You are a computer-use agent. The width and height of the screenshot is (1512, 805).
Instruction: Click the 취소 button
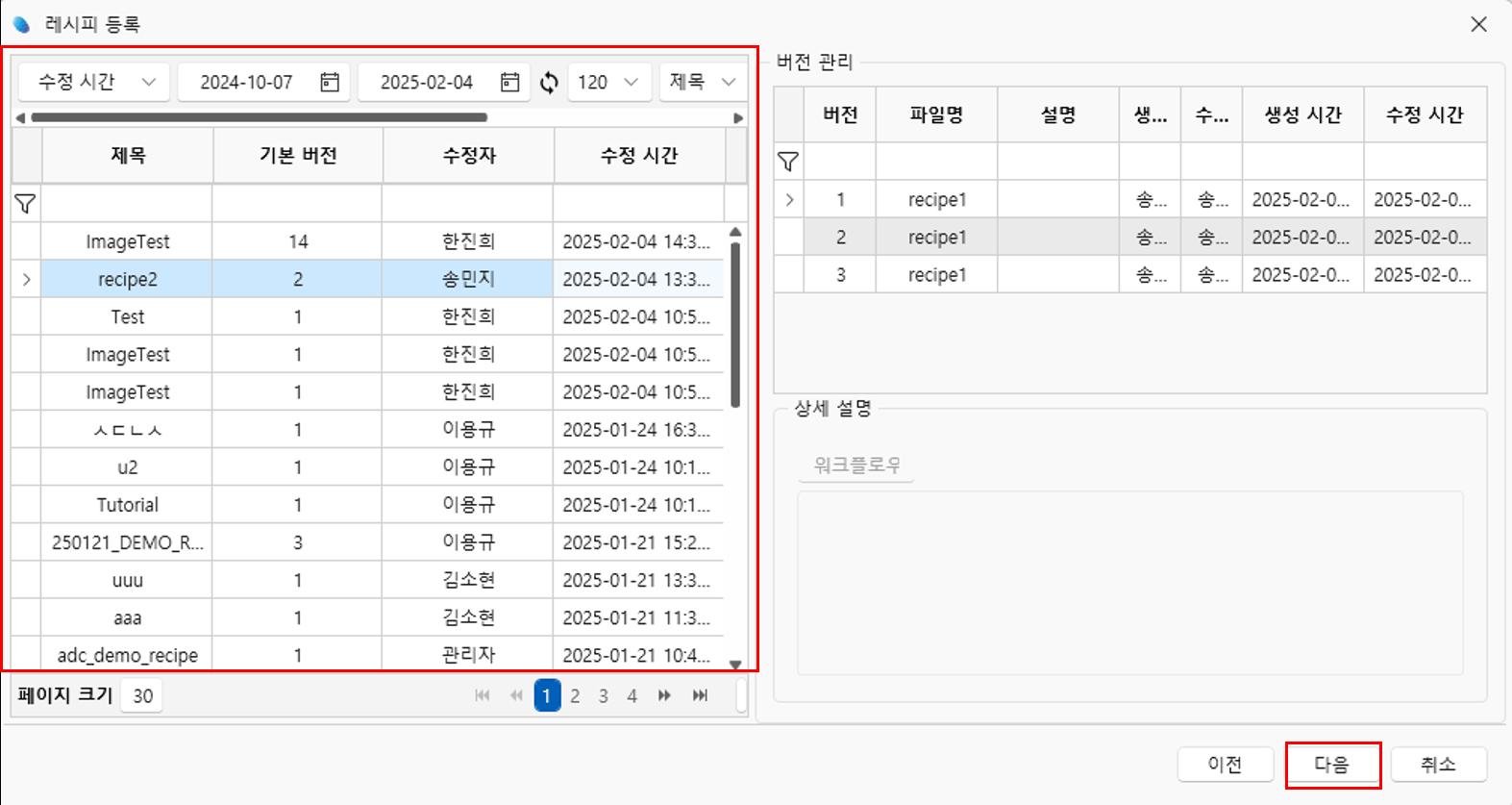pos(1438,765)
